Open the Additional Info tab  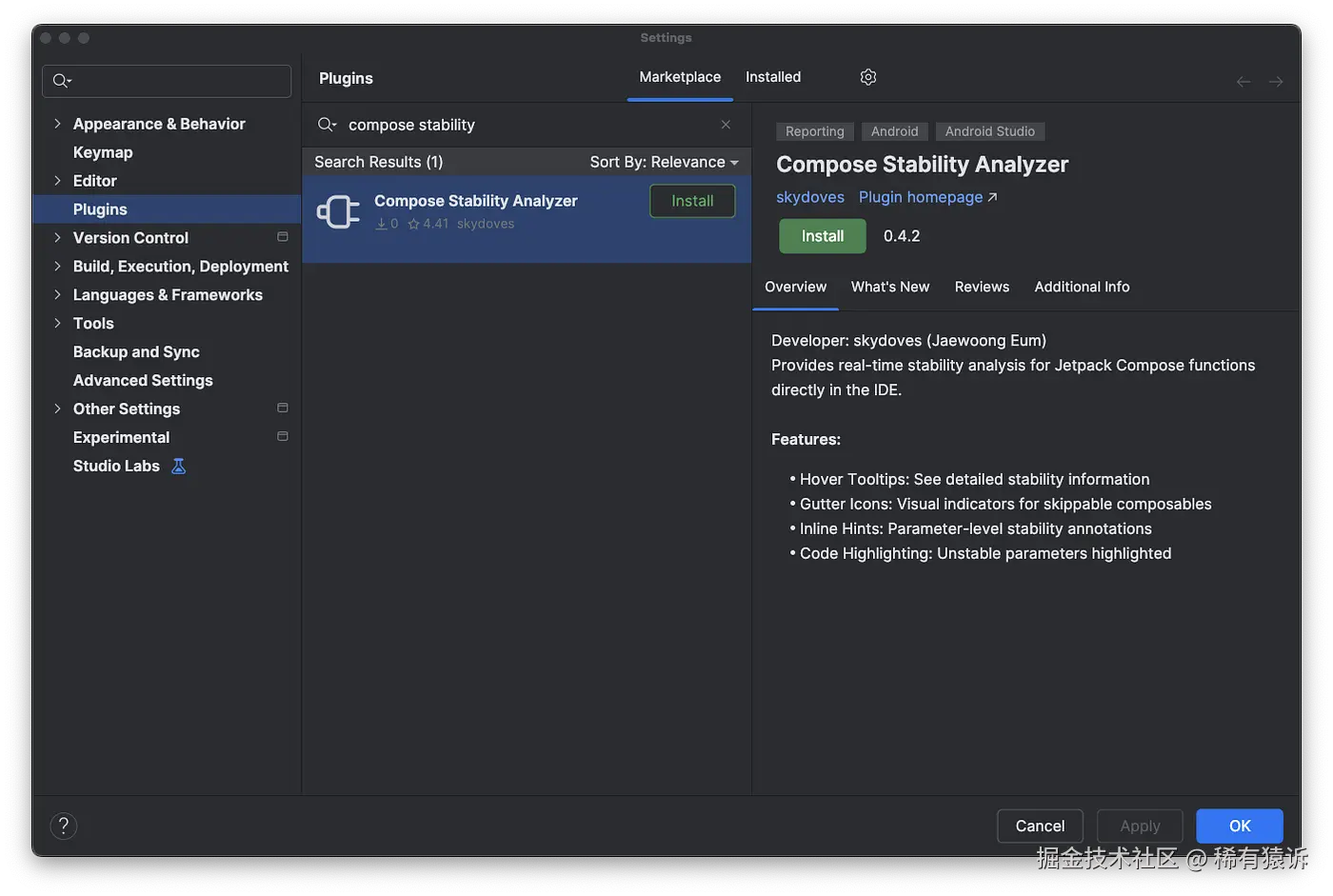[x=1082, y=287]
